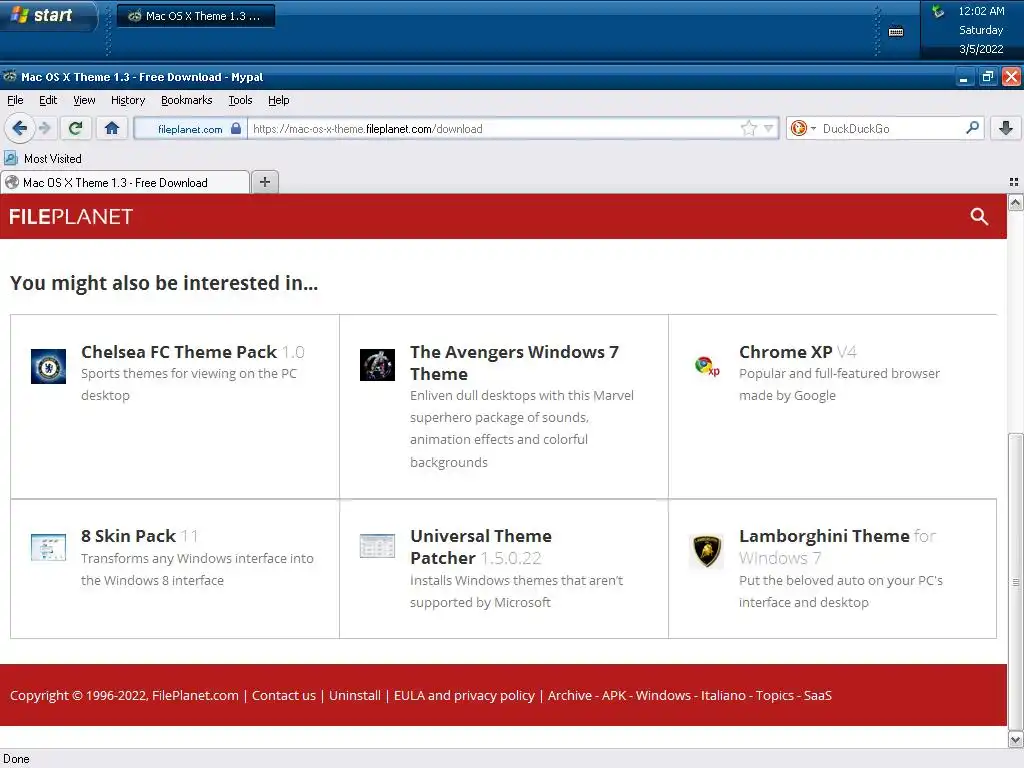Image resolution: width=1024 pixels, height=768 pixels.
Task: Click the 8 Skin Pack thumbnail icon
Action: tap(48, 547)
